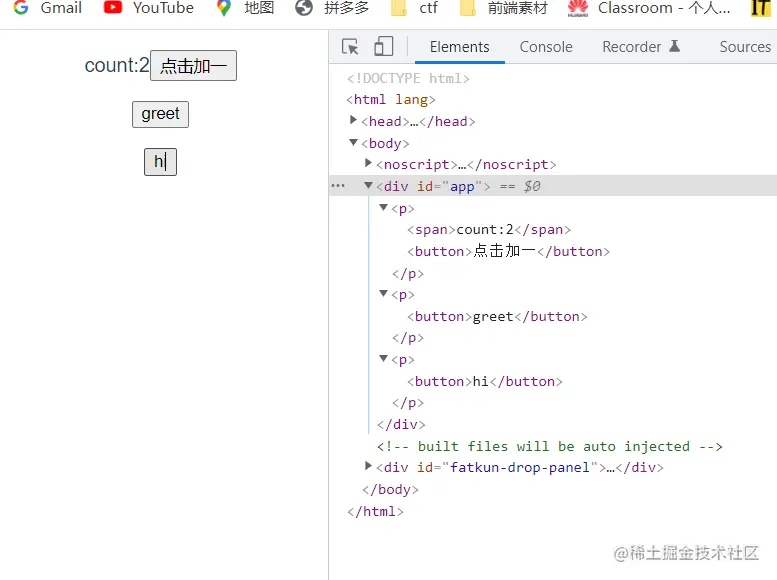
Task: Select the html lang line in DOM tree
Action: pos(391,100)
